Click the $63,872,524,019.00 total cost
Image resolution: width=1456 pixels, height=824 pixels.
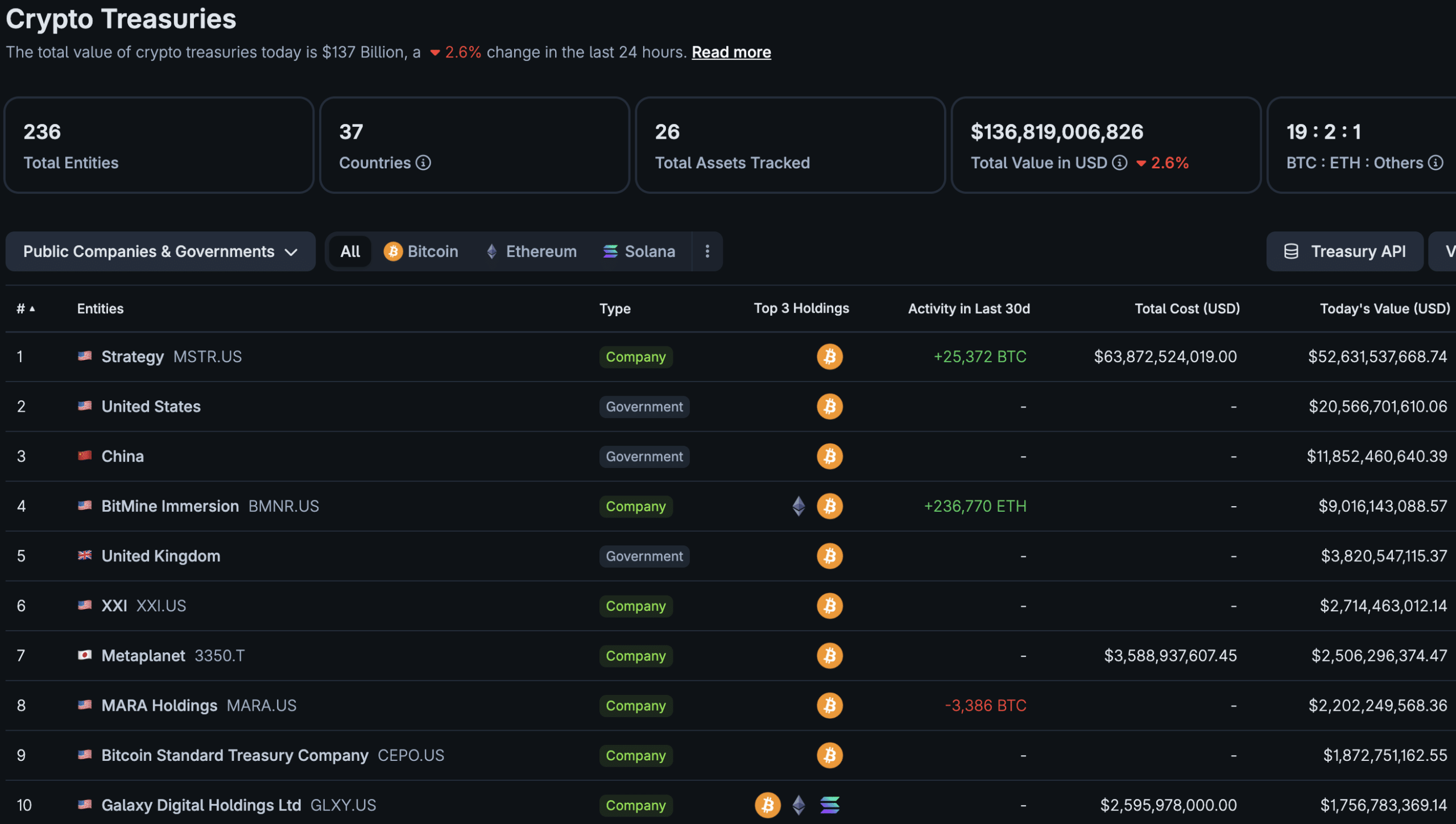(x=1165, y=357)
